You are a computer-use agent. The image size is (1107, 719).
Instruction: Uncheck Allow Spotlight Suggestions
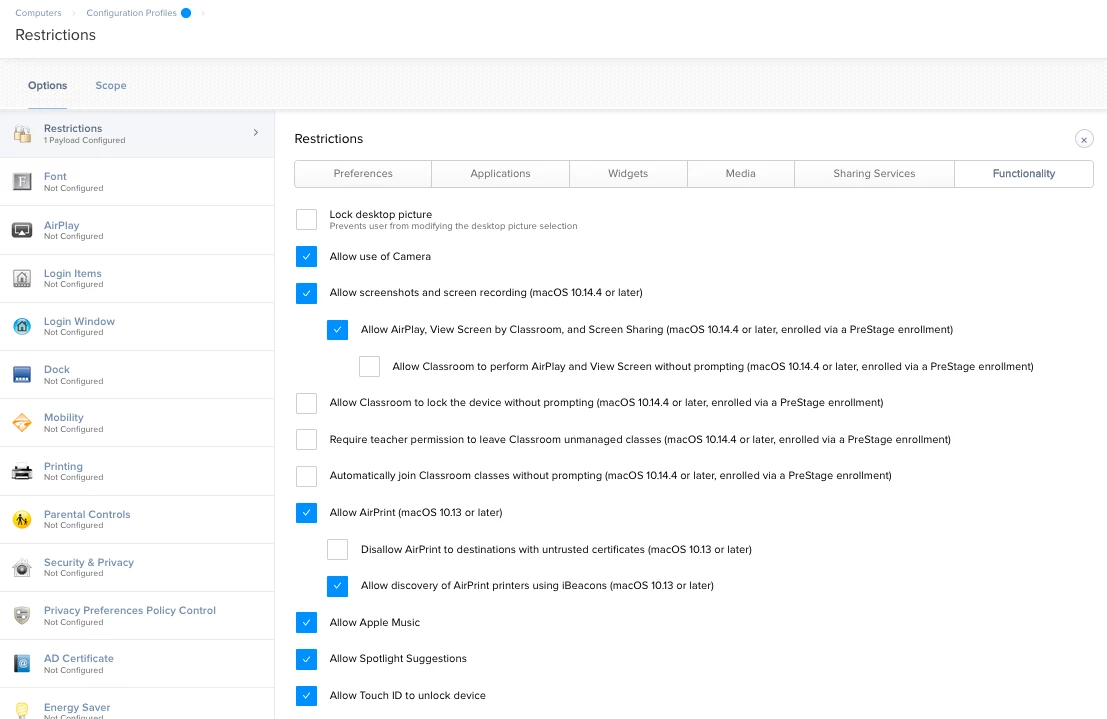click(x=306, y=659)
